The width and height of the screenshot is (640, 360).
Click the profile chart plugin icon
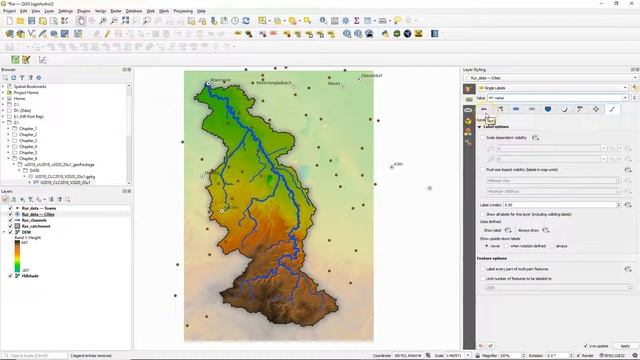pyautogui.click(x=42, y=60)
